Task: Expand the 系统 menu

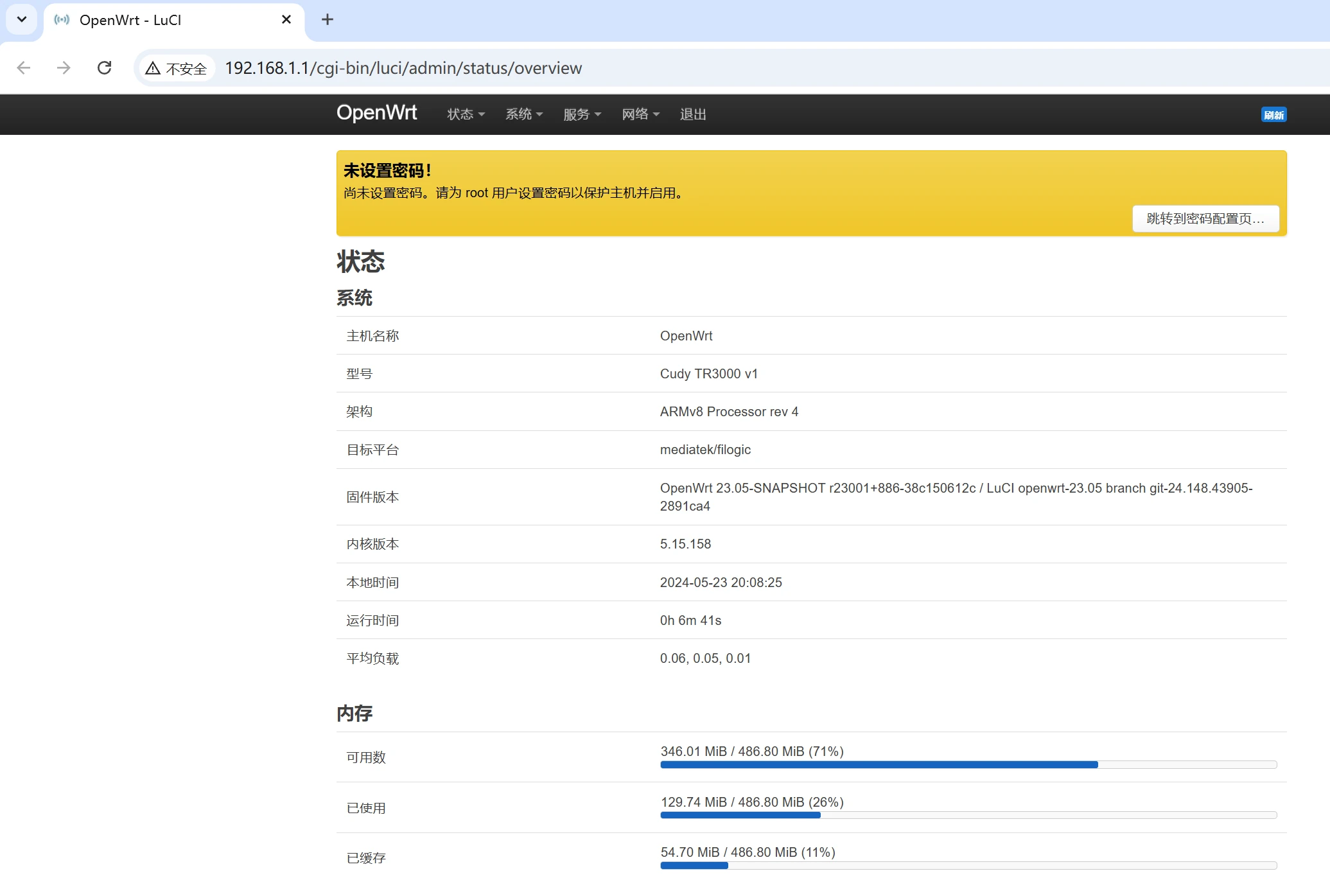Action: pyautogui.click(x=524, y=114)
